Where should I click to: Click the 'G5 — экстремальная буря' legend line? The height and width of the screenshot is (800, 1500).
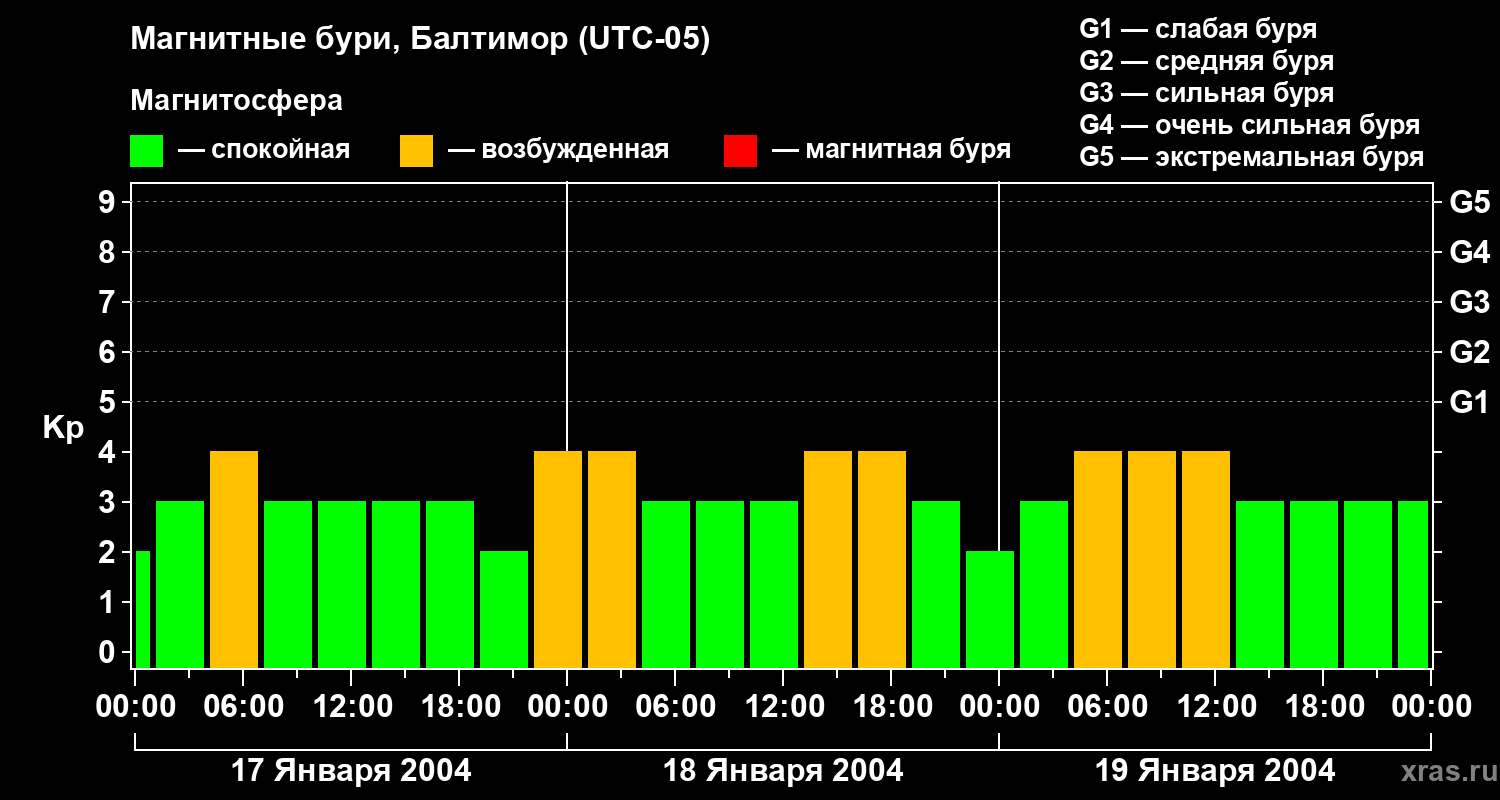[1251, 157]
